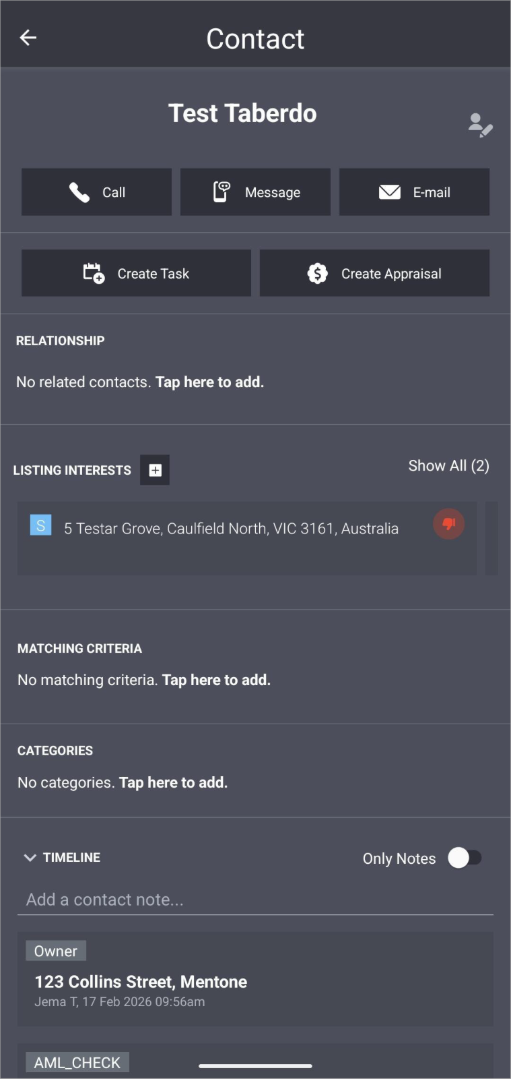The height and width of the screenshot is (1080, 511).
Task: Tap the blue S listing badge
Action: coord(41,526)
